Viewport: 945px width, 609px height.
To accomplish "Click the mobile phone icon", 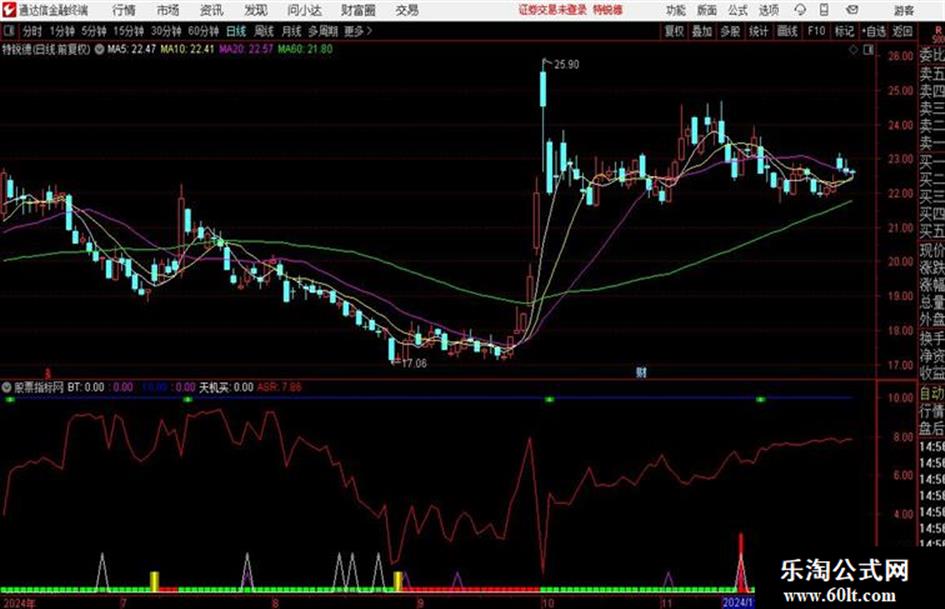I will [824, 10].
